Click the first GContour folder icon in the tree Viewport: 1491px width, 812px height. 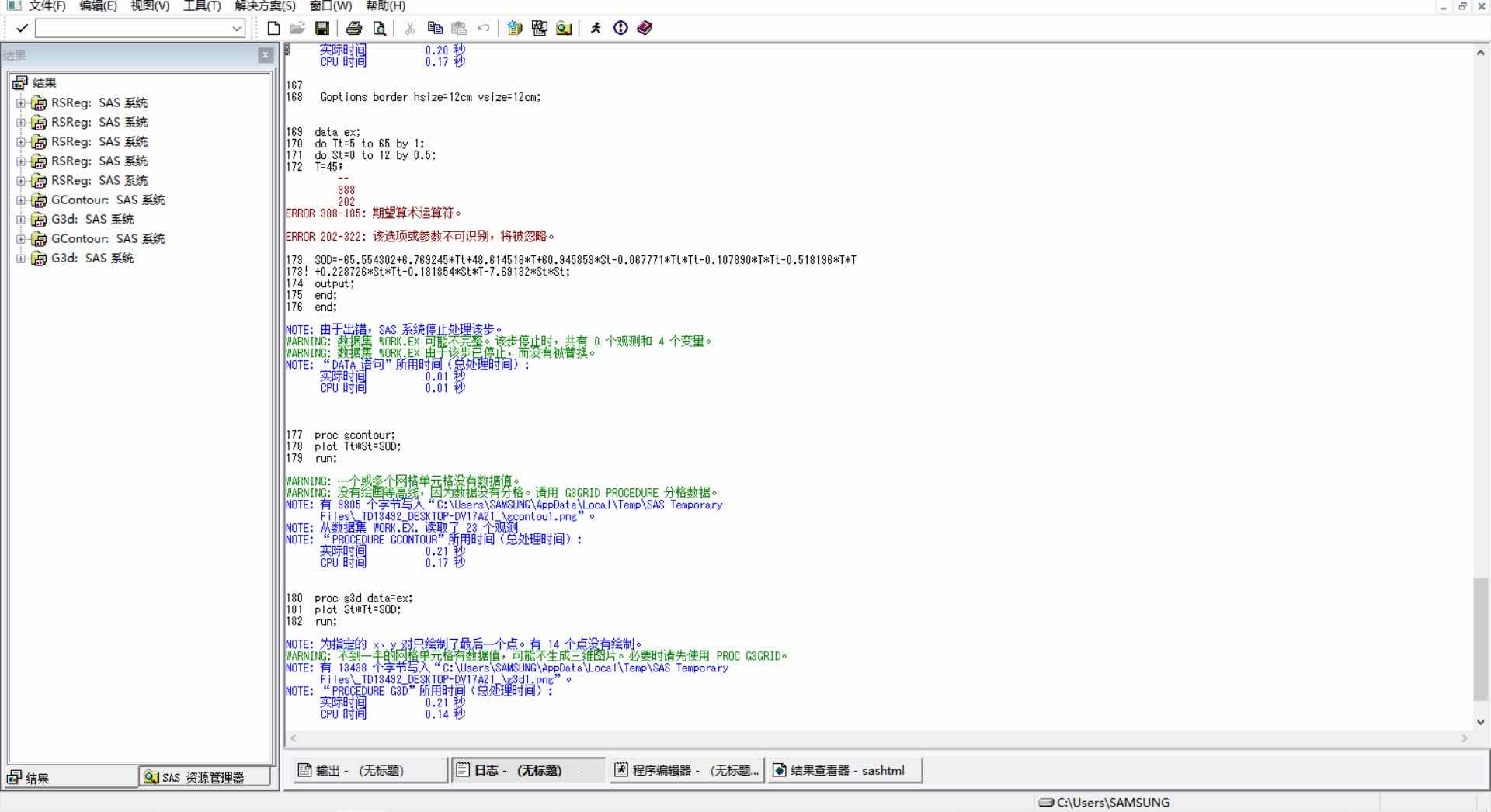[x=39, y=200]
